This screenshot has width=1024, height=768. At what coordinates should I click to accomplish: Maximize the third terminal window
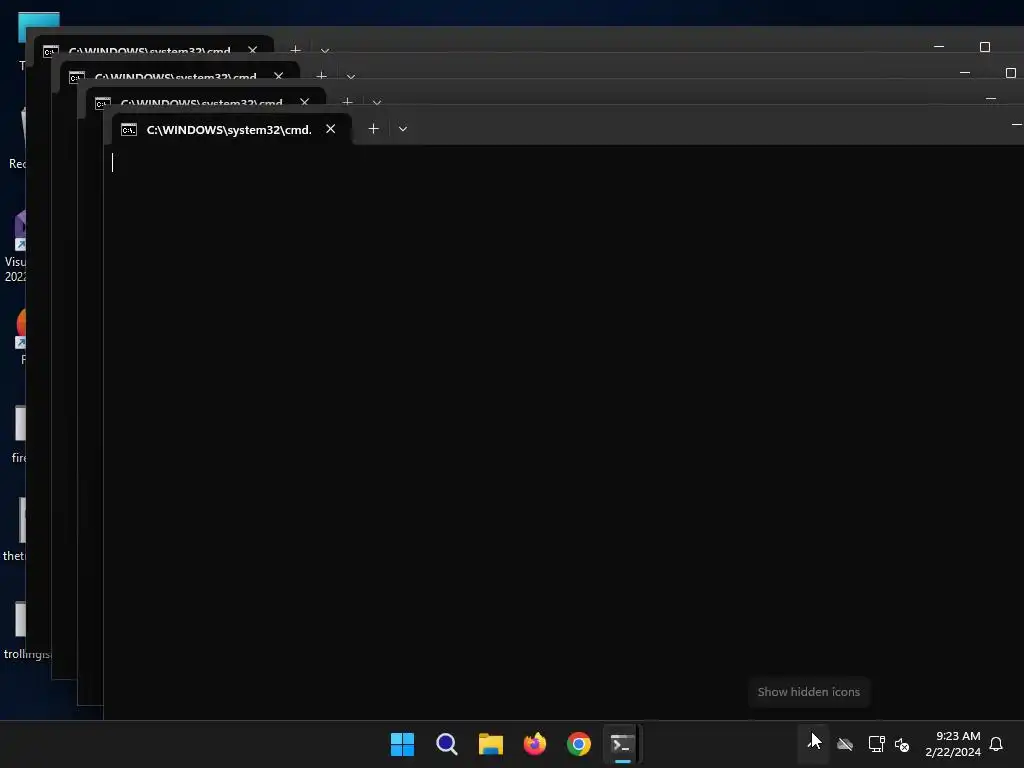click(x=1010, y=72)
